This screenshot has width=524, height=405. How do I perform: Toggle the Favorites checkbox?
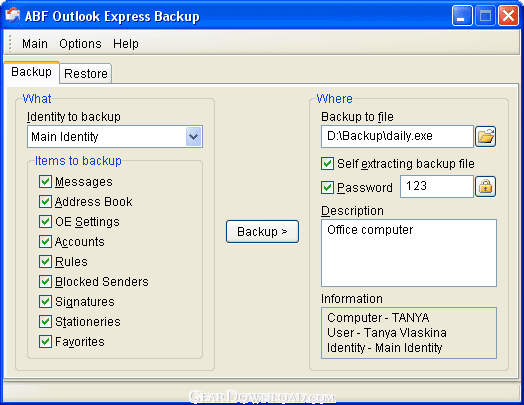coord(45,342)
